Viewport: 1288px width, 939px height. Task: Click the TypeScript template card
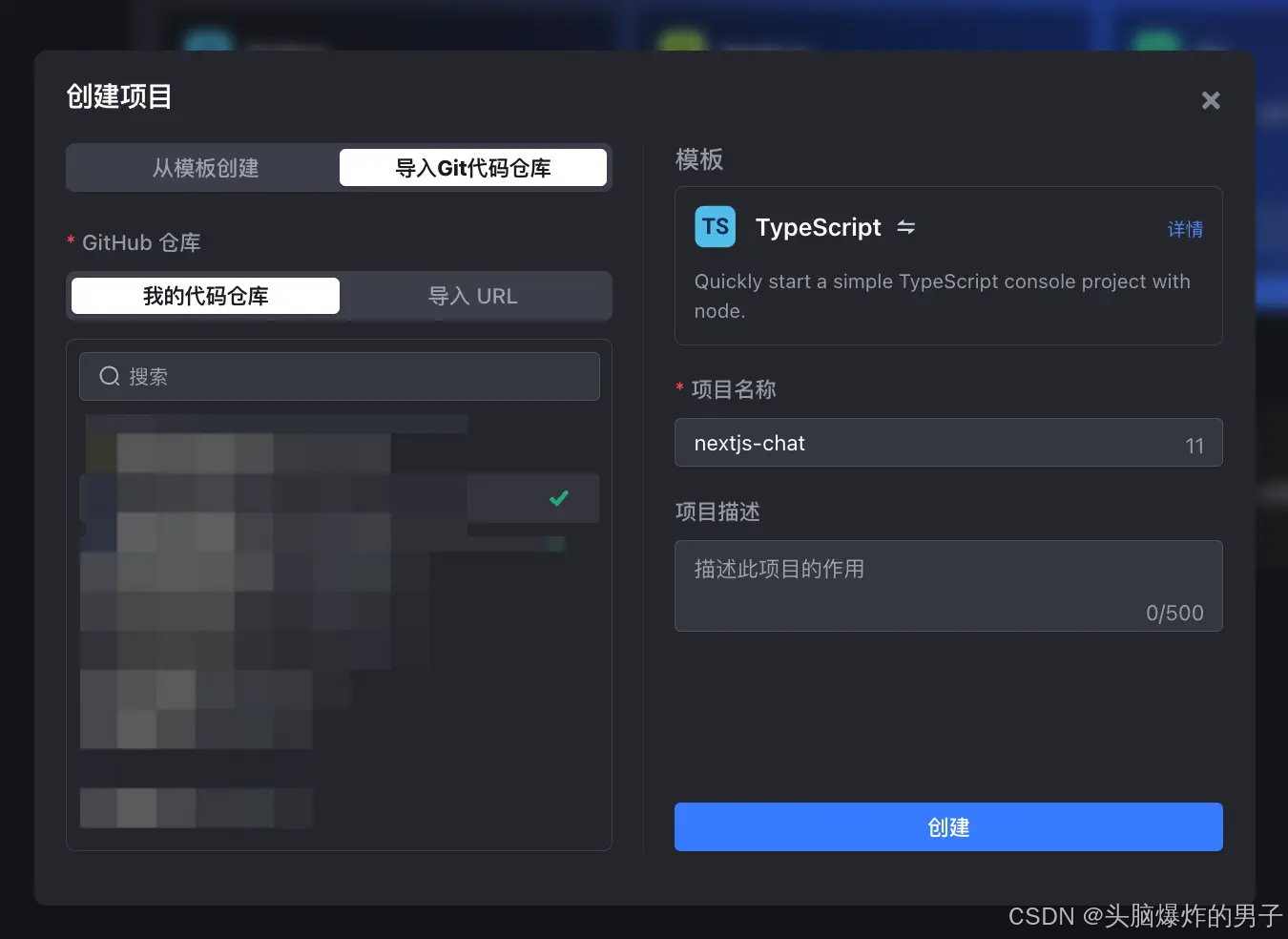(x=948, y=266)
